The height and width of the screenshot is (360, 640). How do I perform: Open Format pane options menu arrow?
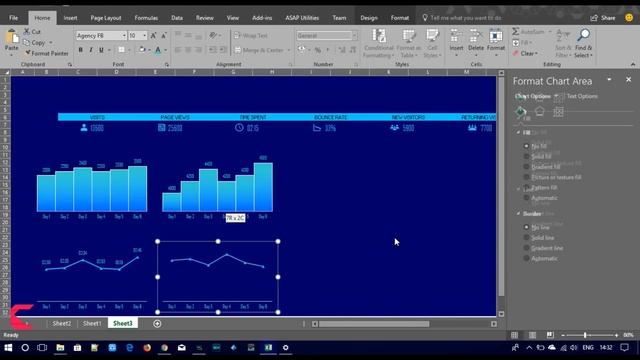pyautogui.click(x=609, y=80)
